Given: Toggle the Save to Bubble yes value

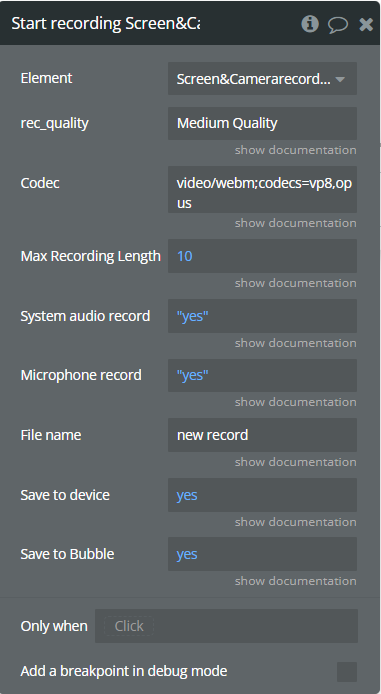Looking at the screenshot, I should (262, 554).
